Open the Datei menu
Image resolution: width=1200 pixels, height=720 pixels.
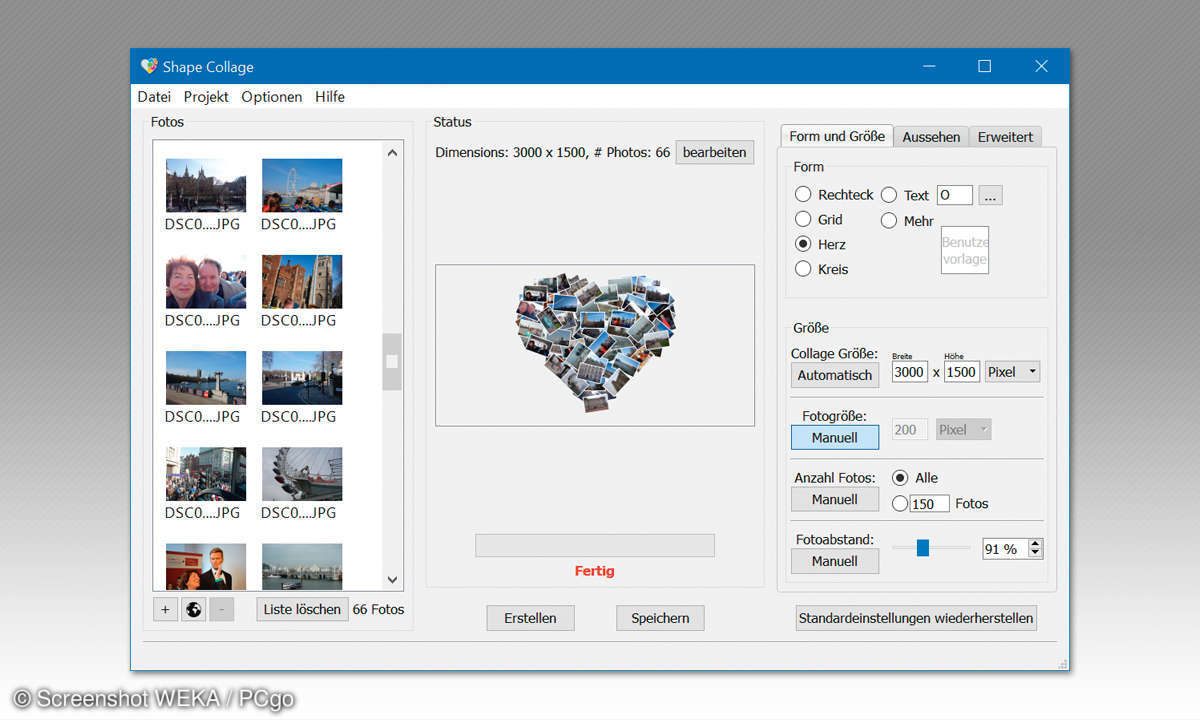coord(154,97)
